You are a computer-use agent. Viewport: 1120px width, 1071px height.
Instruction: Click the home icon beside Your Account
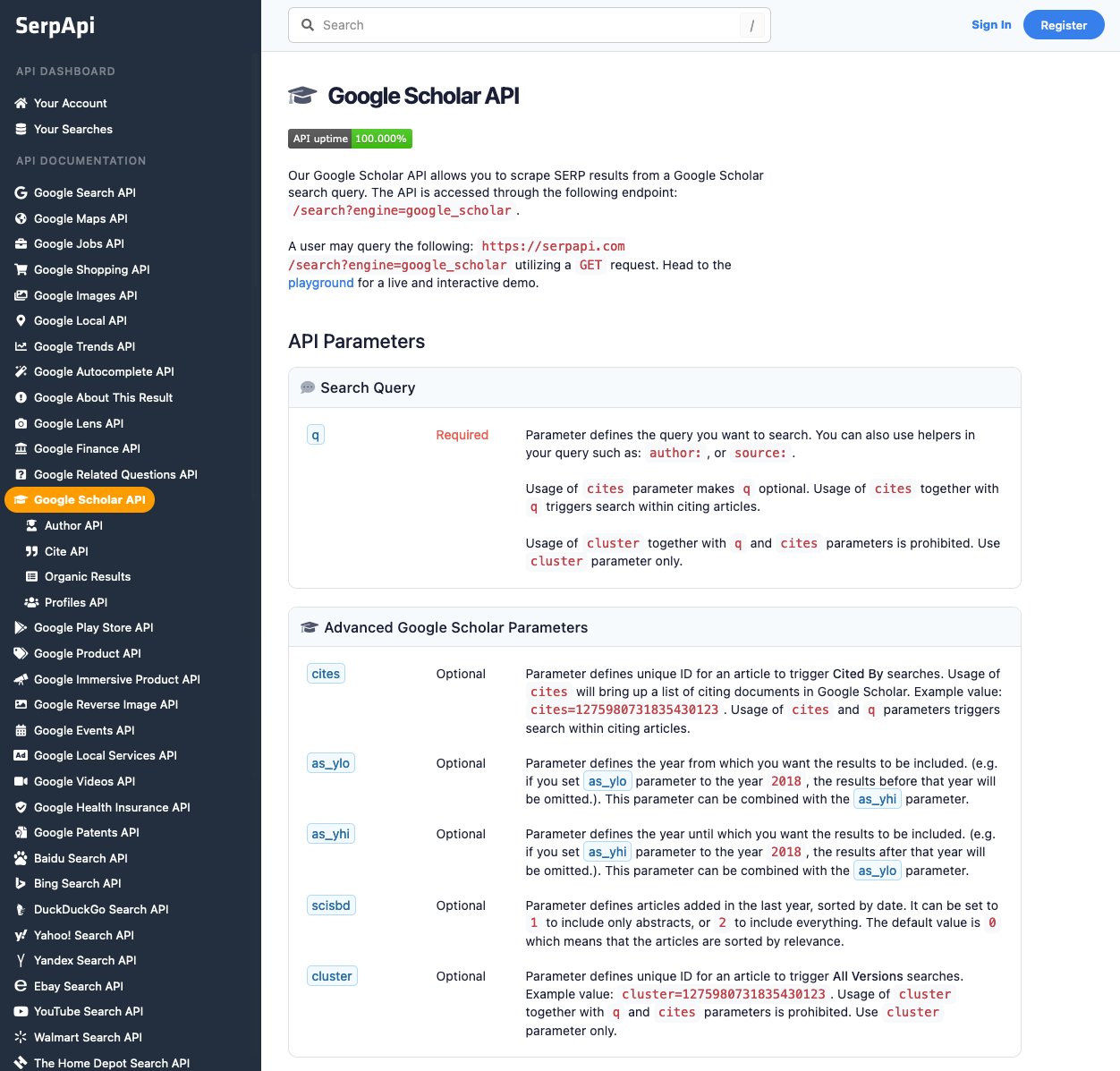pyautogui.click(x=21, y=103)
